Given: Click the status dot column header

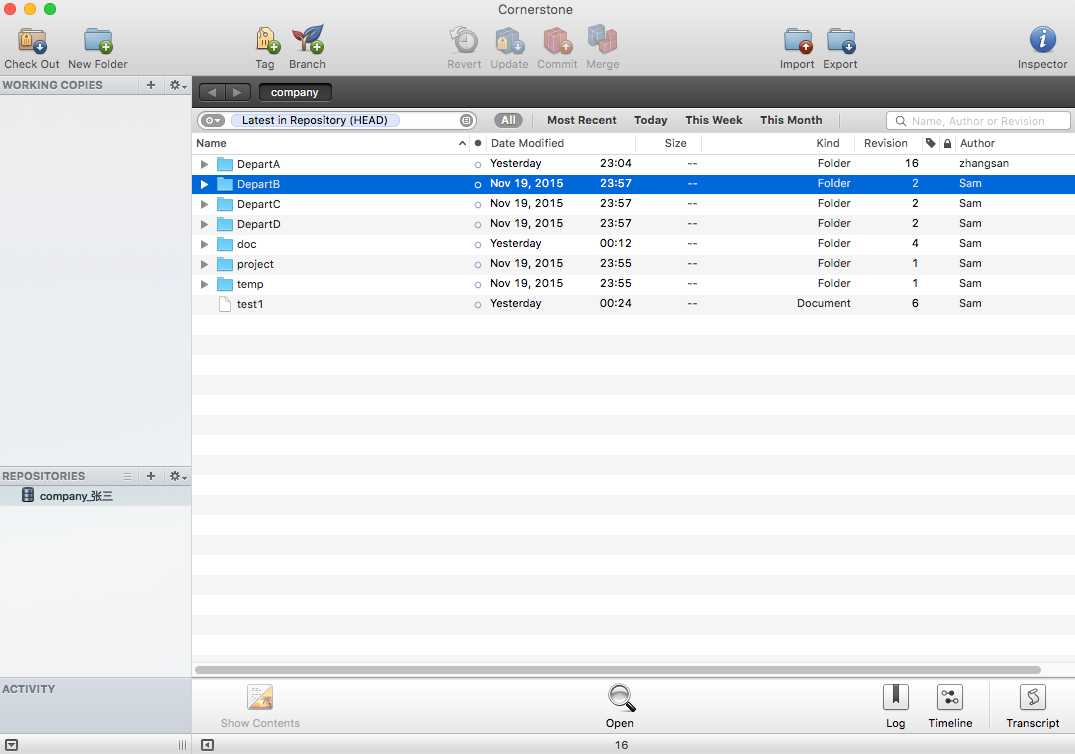Looking at the screenshot, I should tap(478, 143).
